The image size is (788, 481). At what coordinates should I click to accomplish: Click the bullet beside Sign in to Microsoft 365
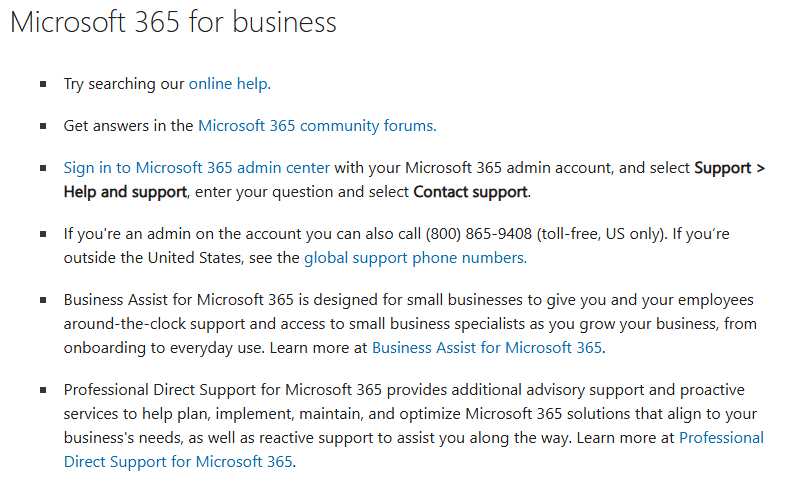click(43, 168)
